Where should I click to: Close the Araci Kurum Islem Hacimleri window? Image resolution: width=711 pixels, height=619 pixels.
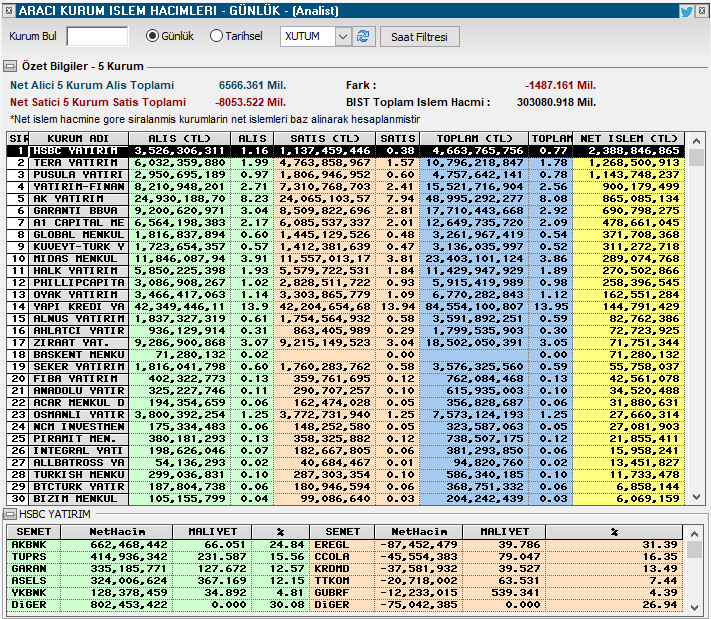[702, 11]
